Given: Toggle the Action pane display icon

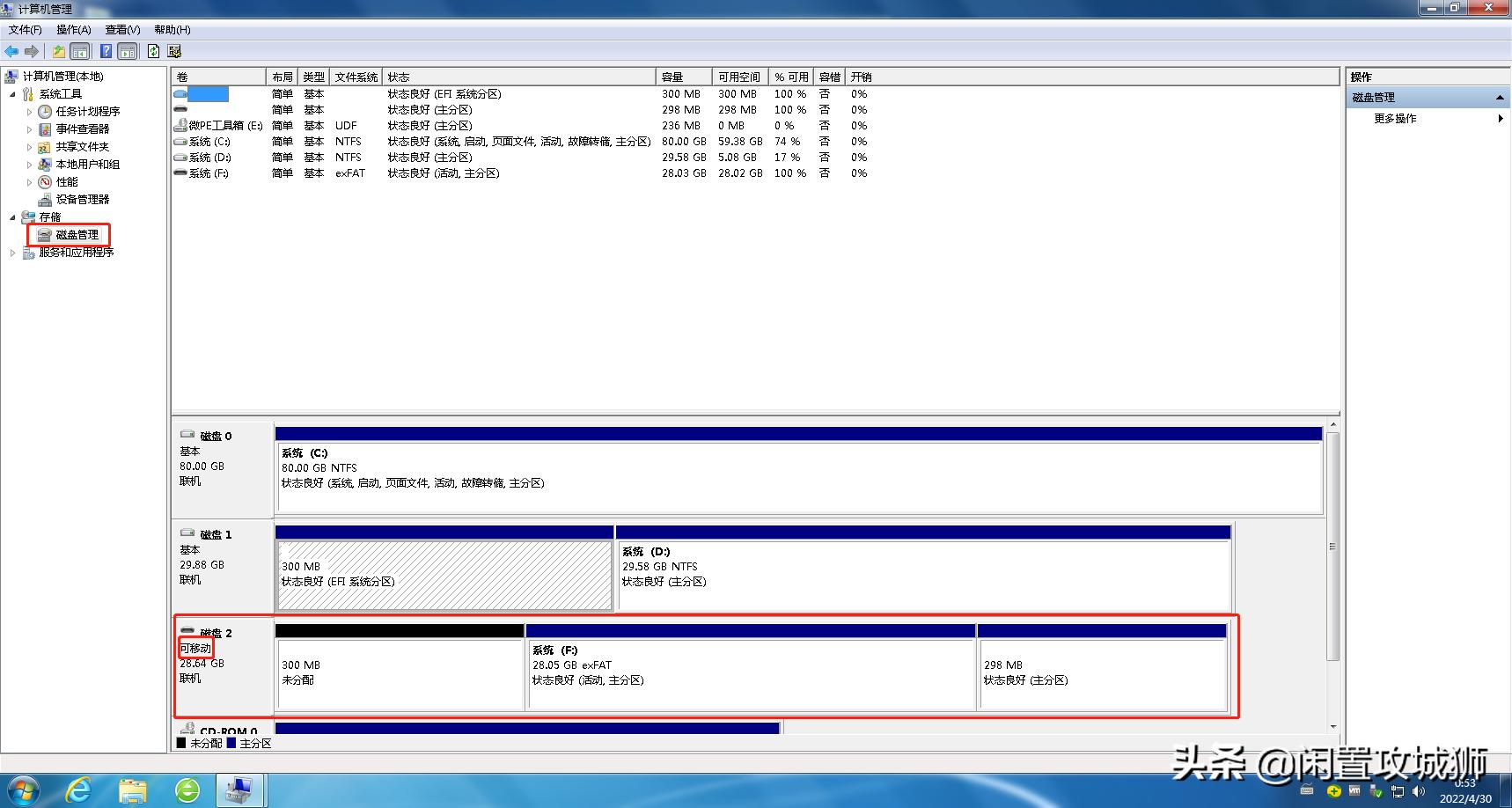Looking at the screenshot, I should tap(126, 50).
